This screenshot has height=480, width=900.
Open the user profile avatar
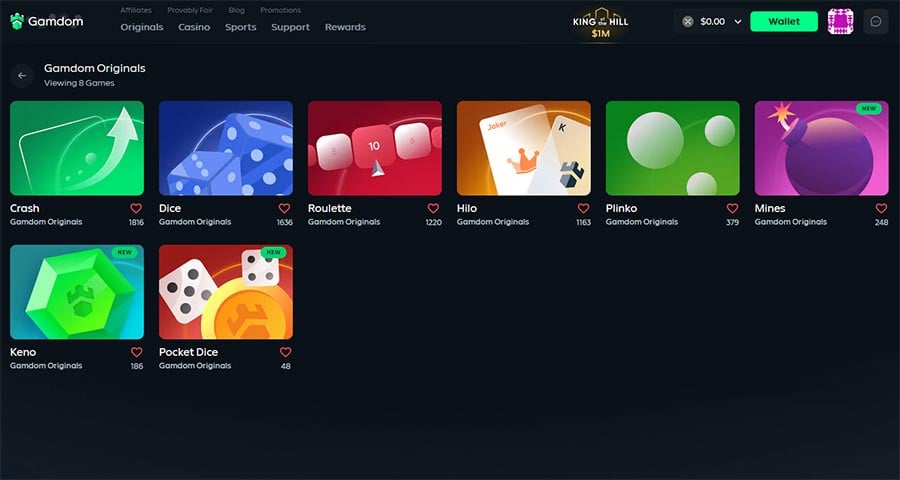840,21
